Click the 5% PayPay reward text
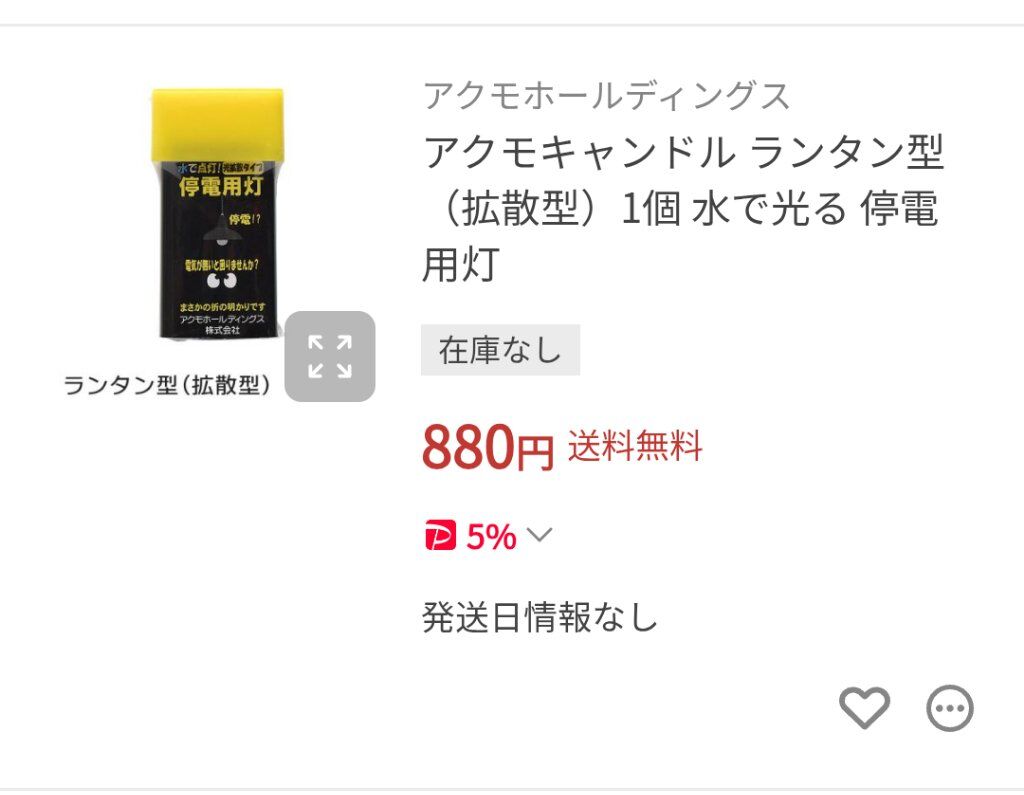Screen dimensions: 1024x795 491,536
